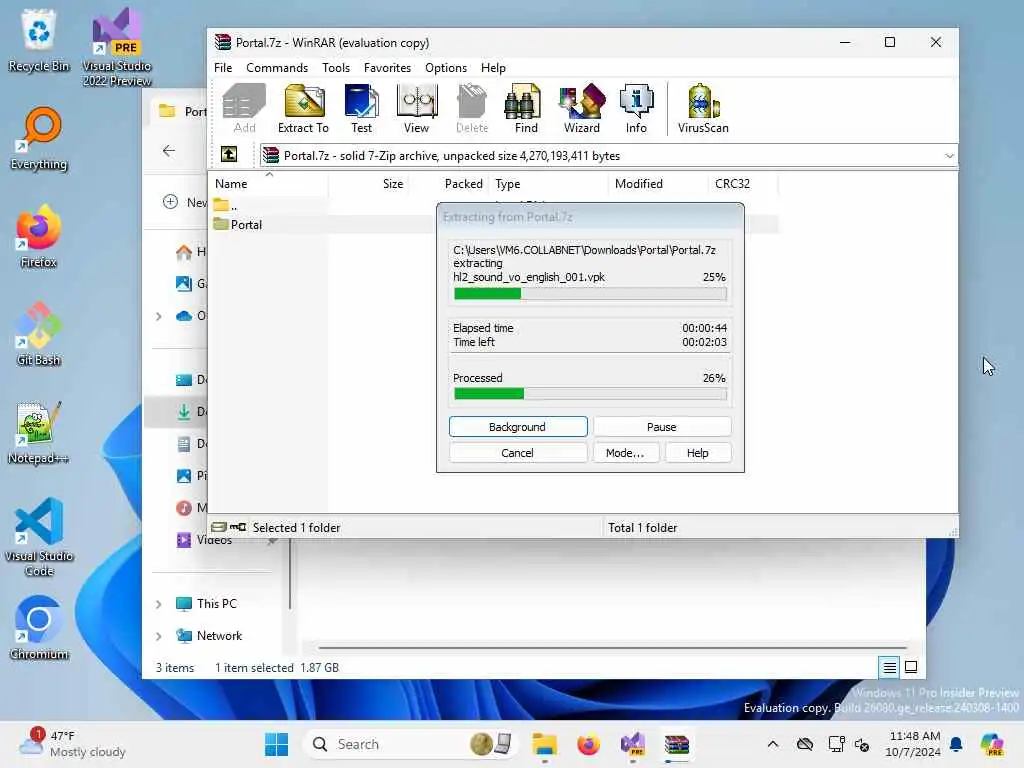Expand the archive path dropdown
The image size is (1024, 768).
[949, 155]
